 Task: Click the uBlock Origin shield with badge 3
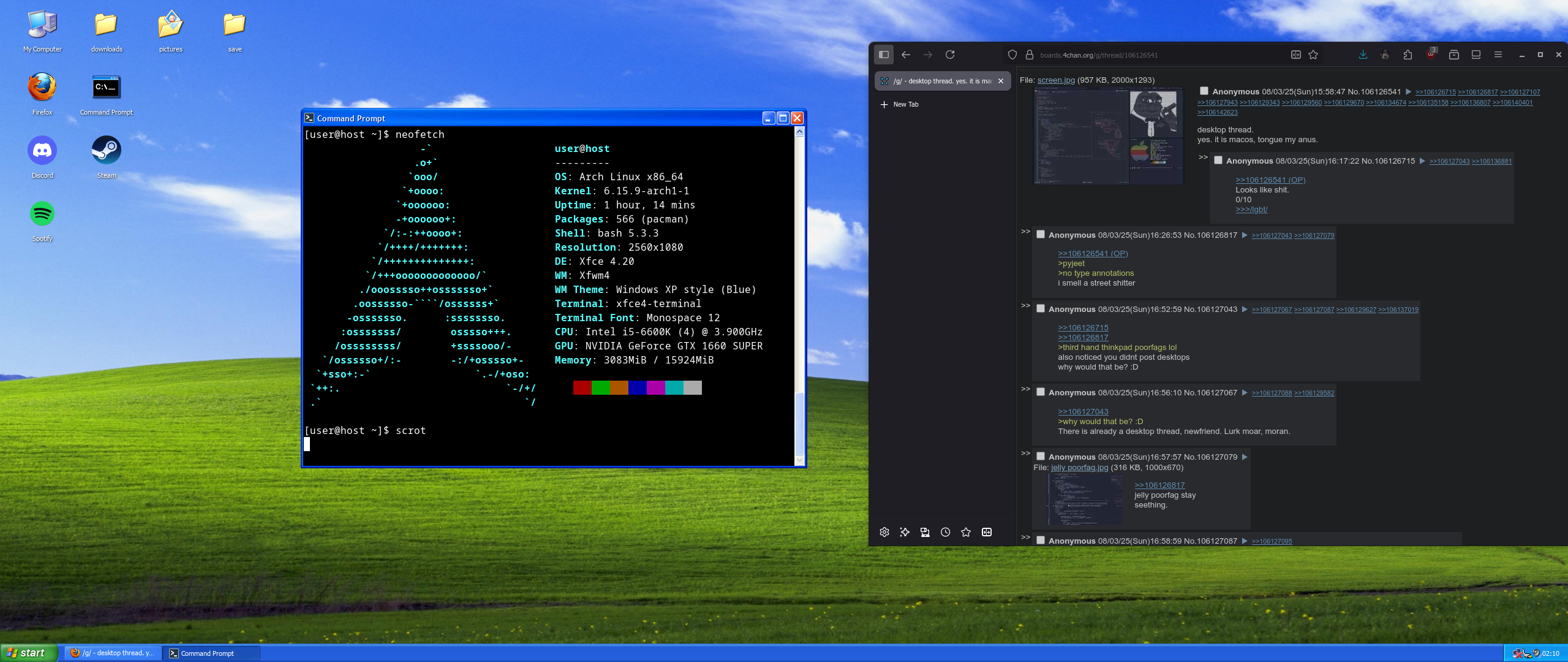1431,54
